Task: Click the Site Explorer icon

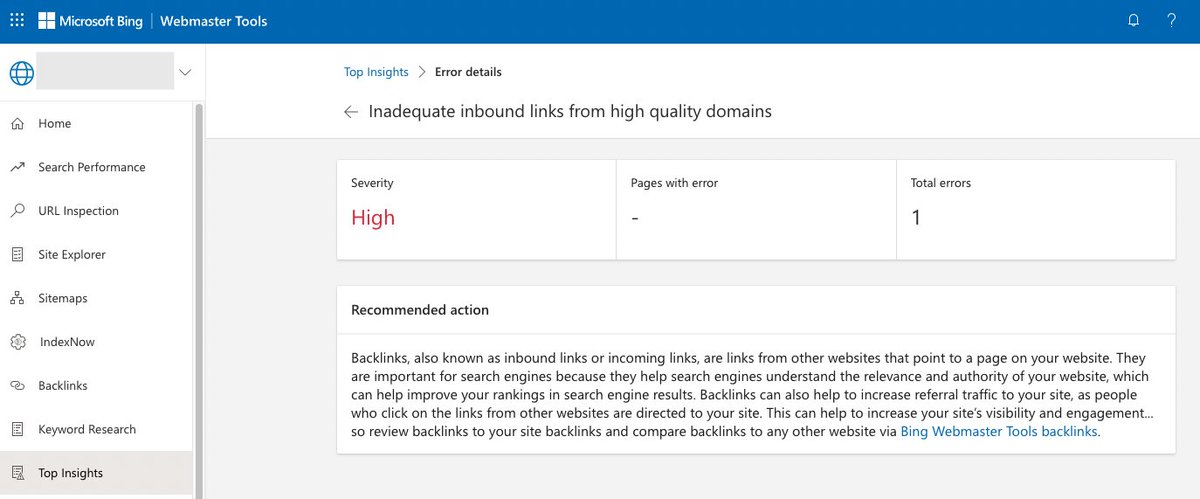Action: (x=17, y=255)
